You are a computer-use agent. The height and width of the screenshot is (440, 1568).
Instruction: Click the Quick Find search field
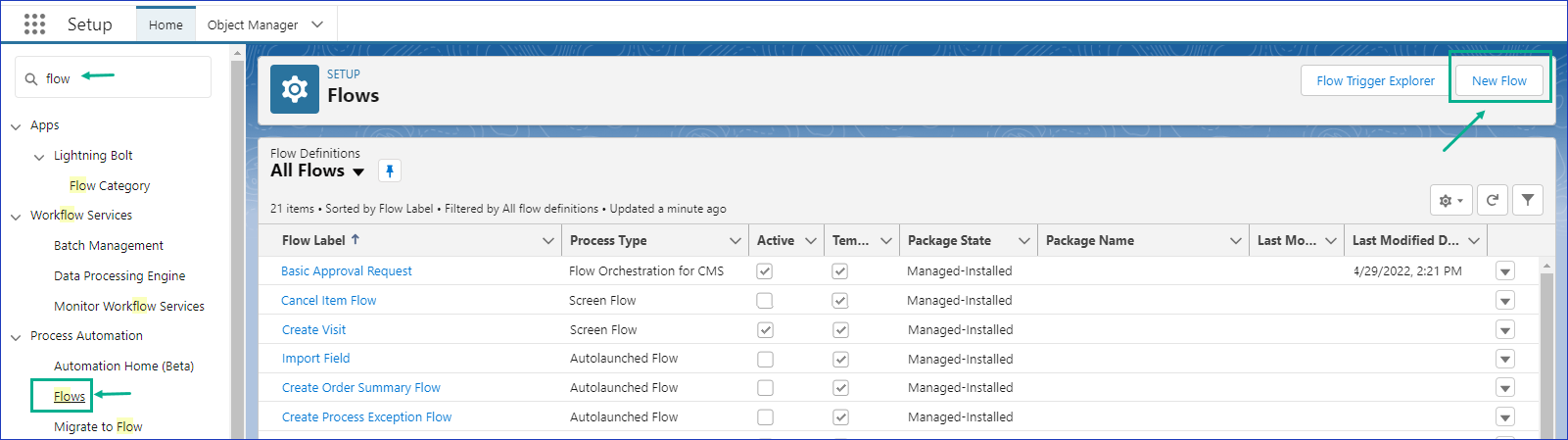122,78
